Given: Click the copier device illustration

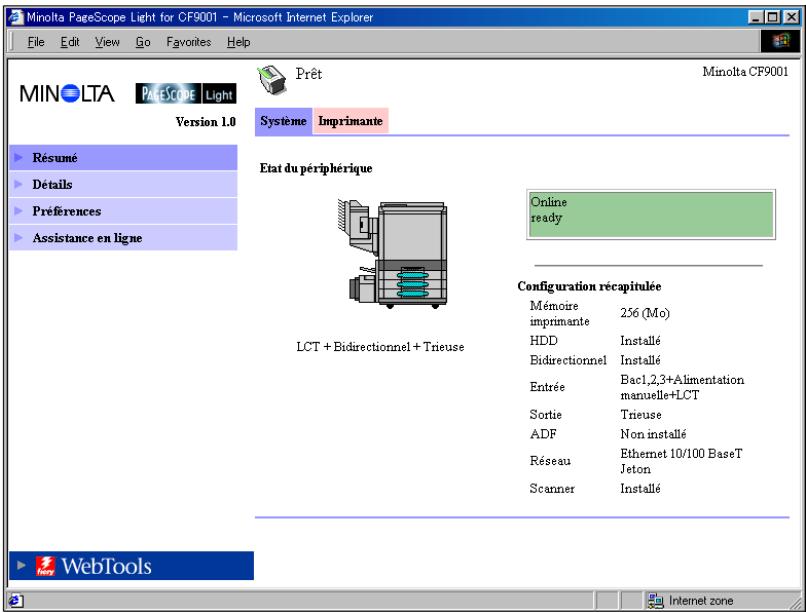Looking at the screenshot, I should click(392, 254).
